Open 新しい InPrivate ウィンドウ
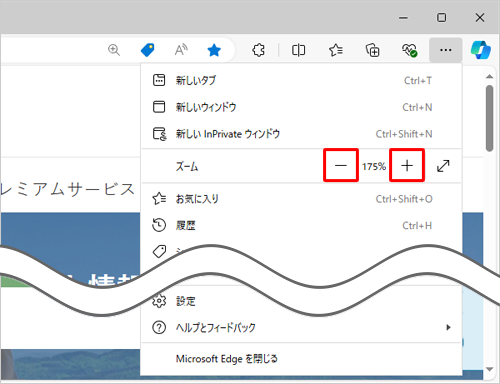 [x=301, y=134]
